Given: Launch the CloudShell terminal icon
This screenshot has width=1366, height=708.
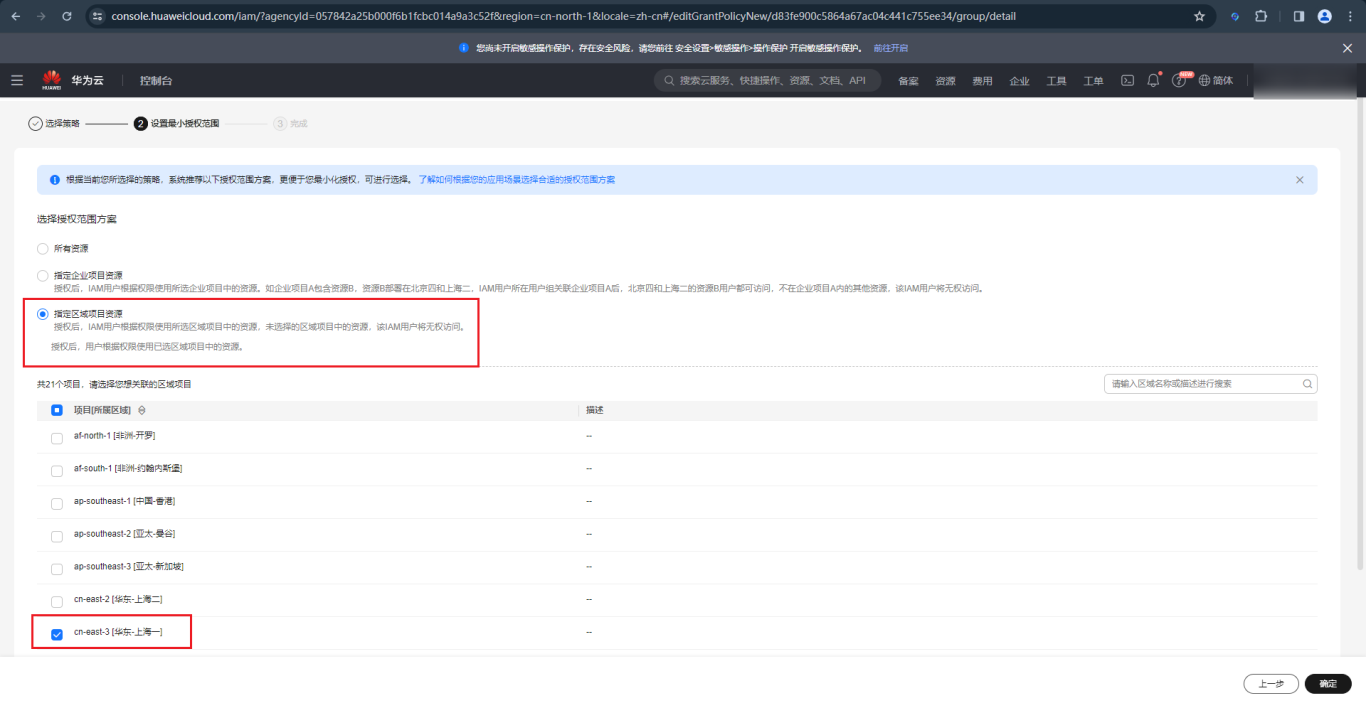Looking at the screenshot, I should click(x=1127, y=81).
